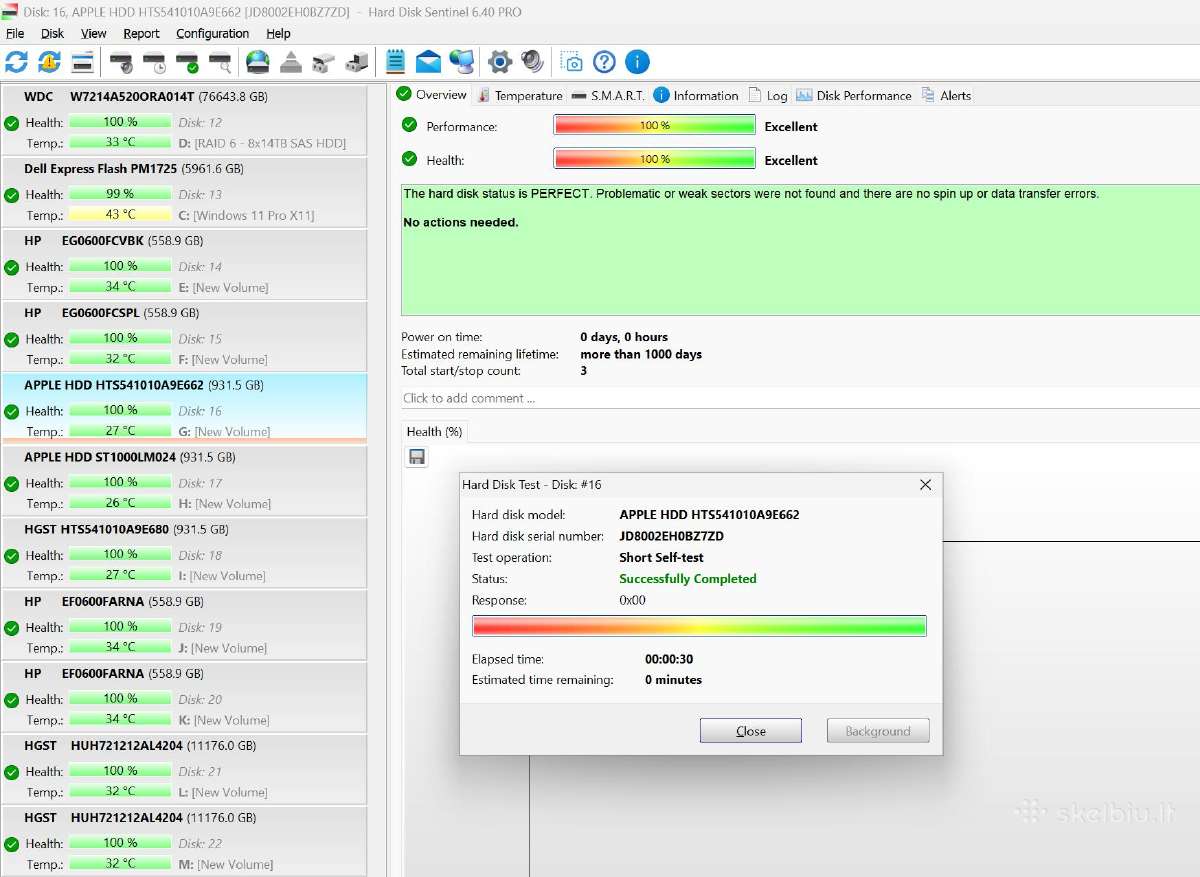Select the HP EG0600FCSPL disk entry
Image resolution: width=1200 pixels, height=877 pixels.
tap(184, 335)
